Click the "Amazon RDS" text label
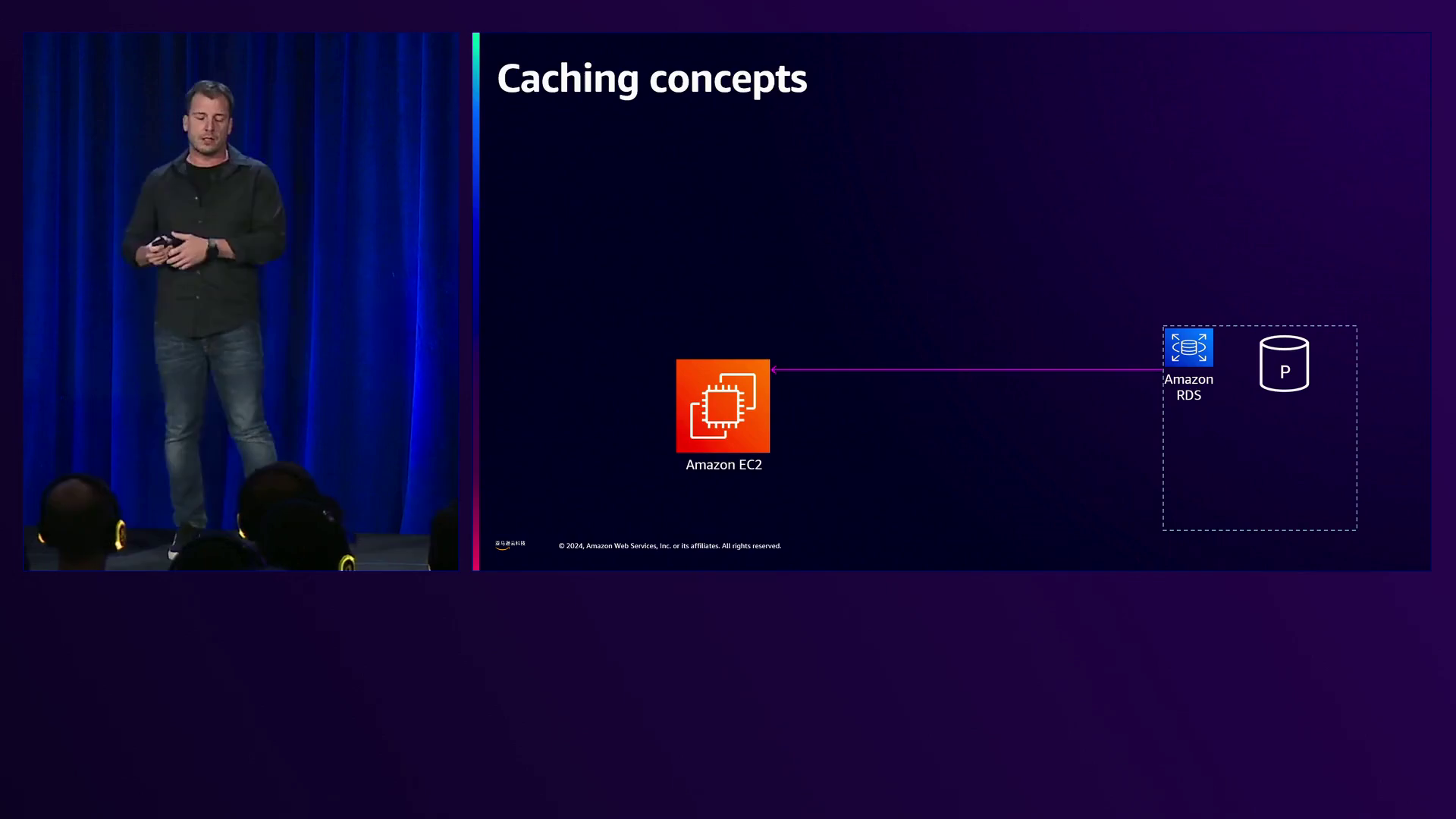Viewport: 1456px width, 819px height. click(1188, 387)
